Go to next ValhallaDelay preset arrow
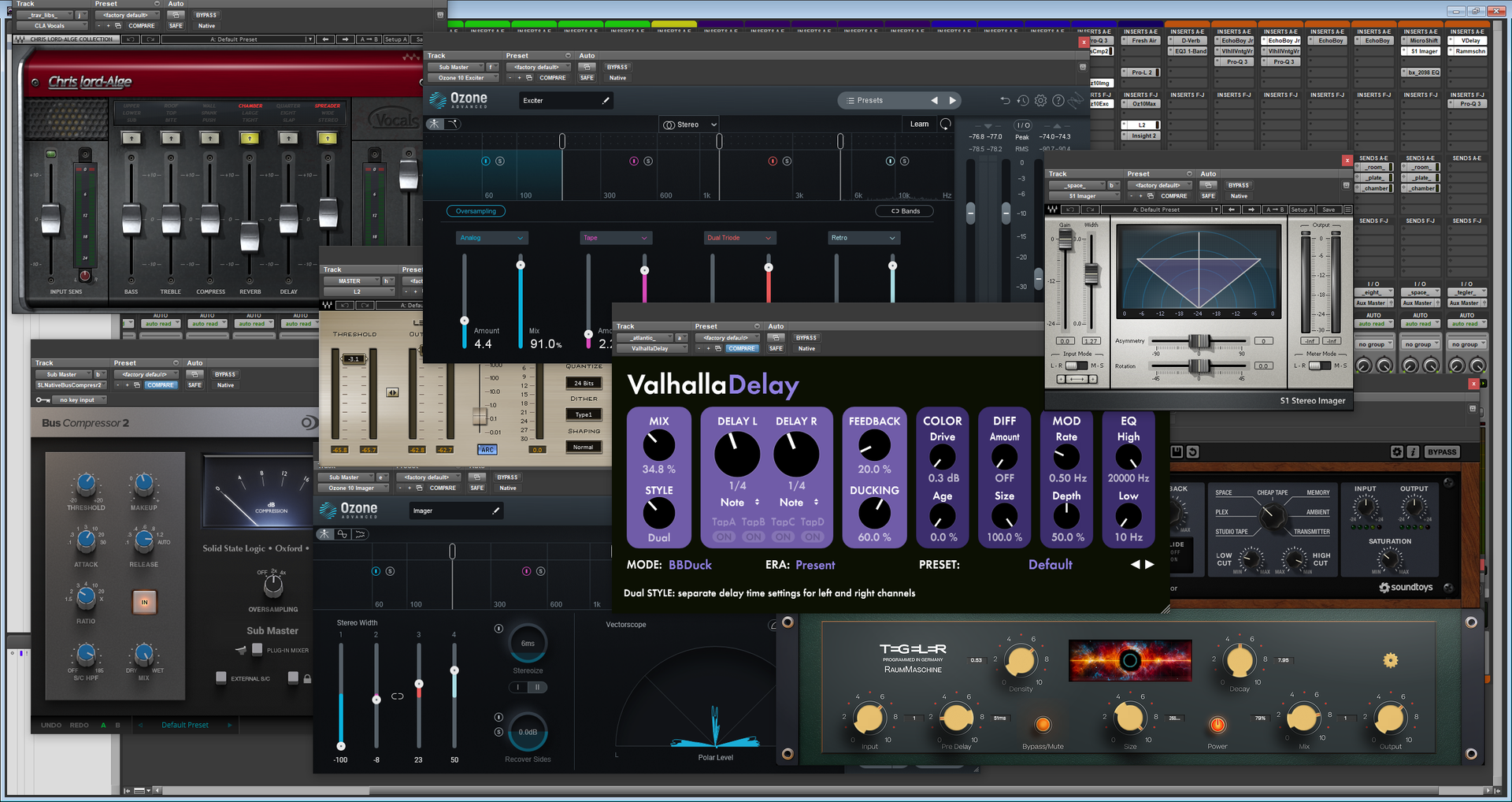 coord(1150,564)
